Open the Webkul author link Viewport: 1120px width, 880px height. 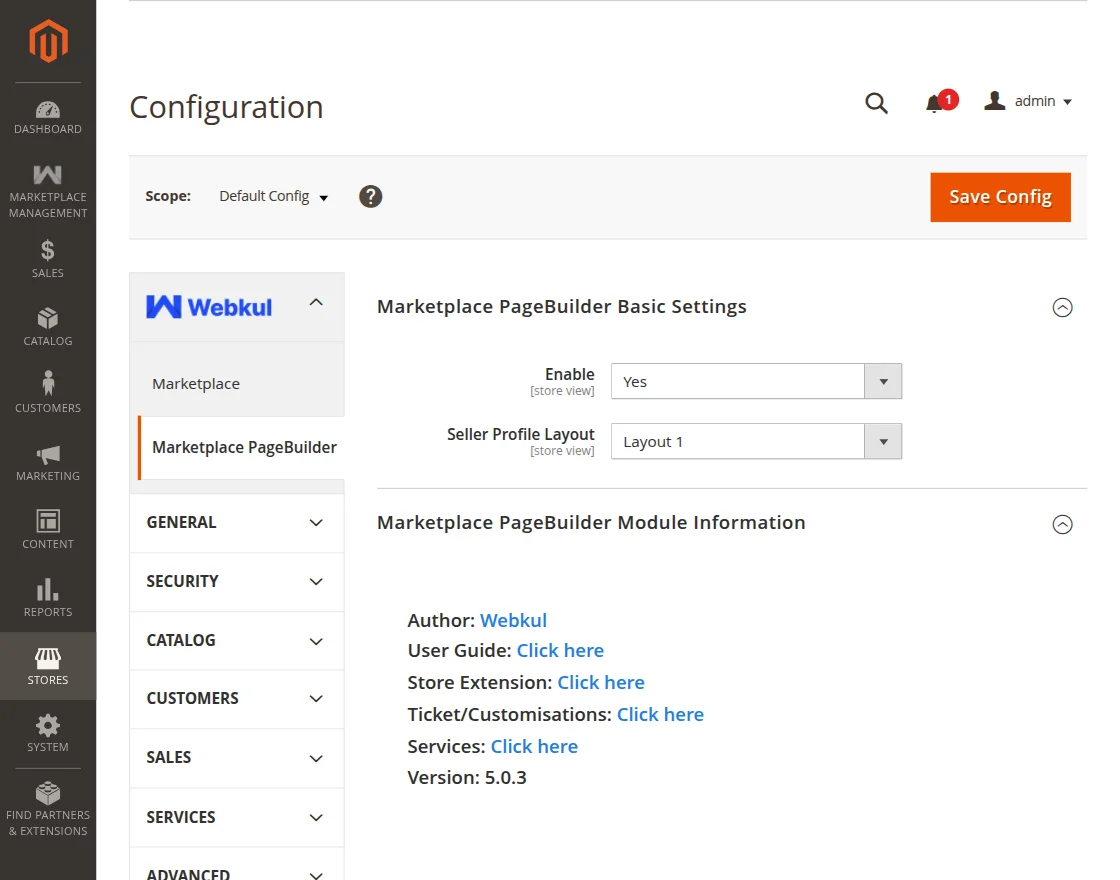click(x=513, y=620)
